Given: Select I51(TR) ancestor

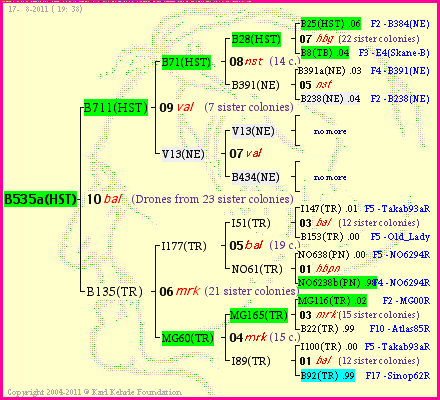Looking at the screenshot, I should (x=251, y=223).
